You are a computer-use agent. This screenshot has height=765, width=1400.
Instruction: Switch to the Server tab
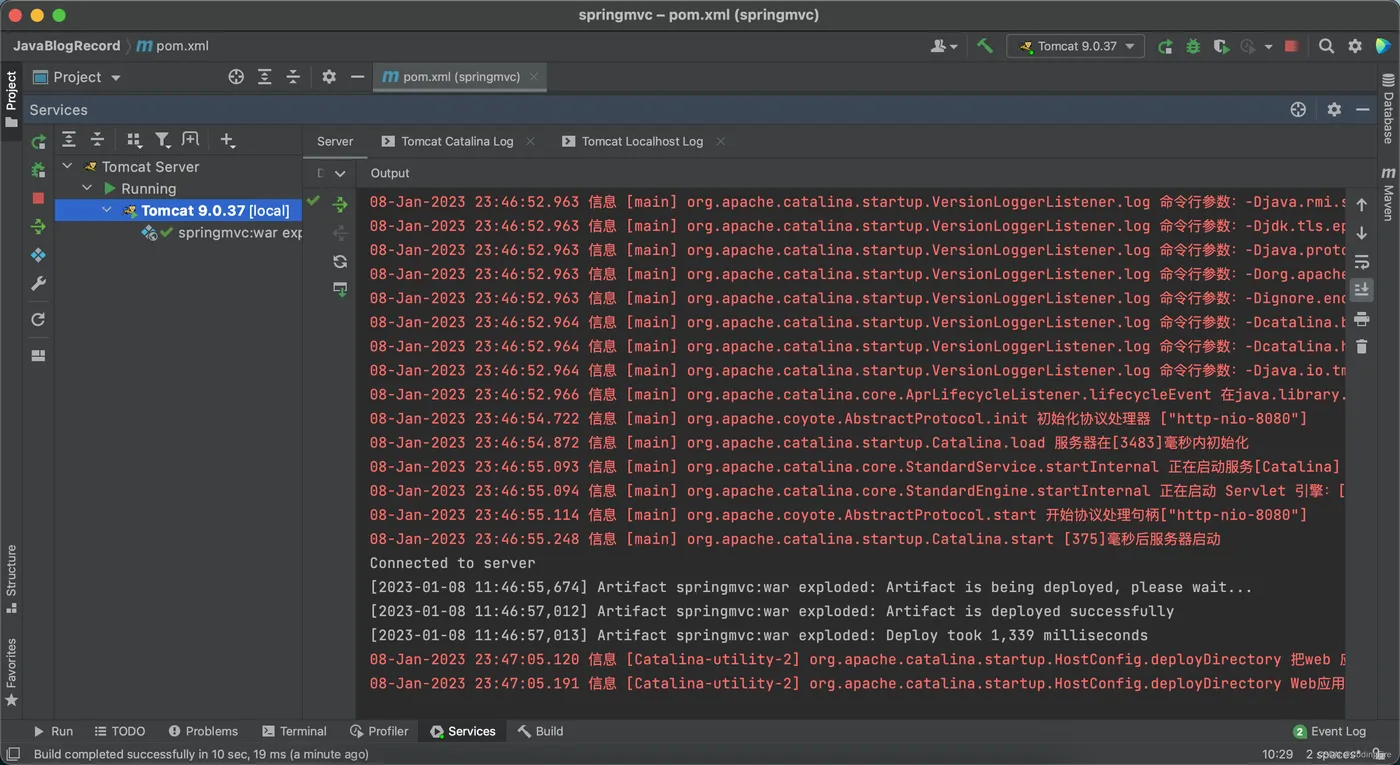(x=335, y=142)
